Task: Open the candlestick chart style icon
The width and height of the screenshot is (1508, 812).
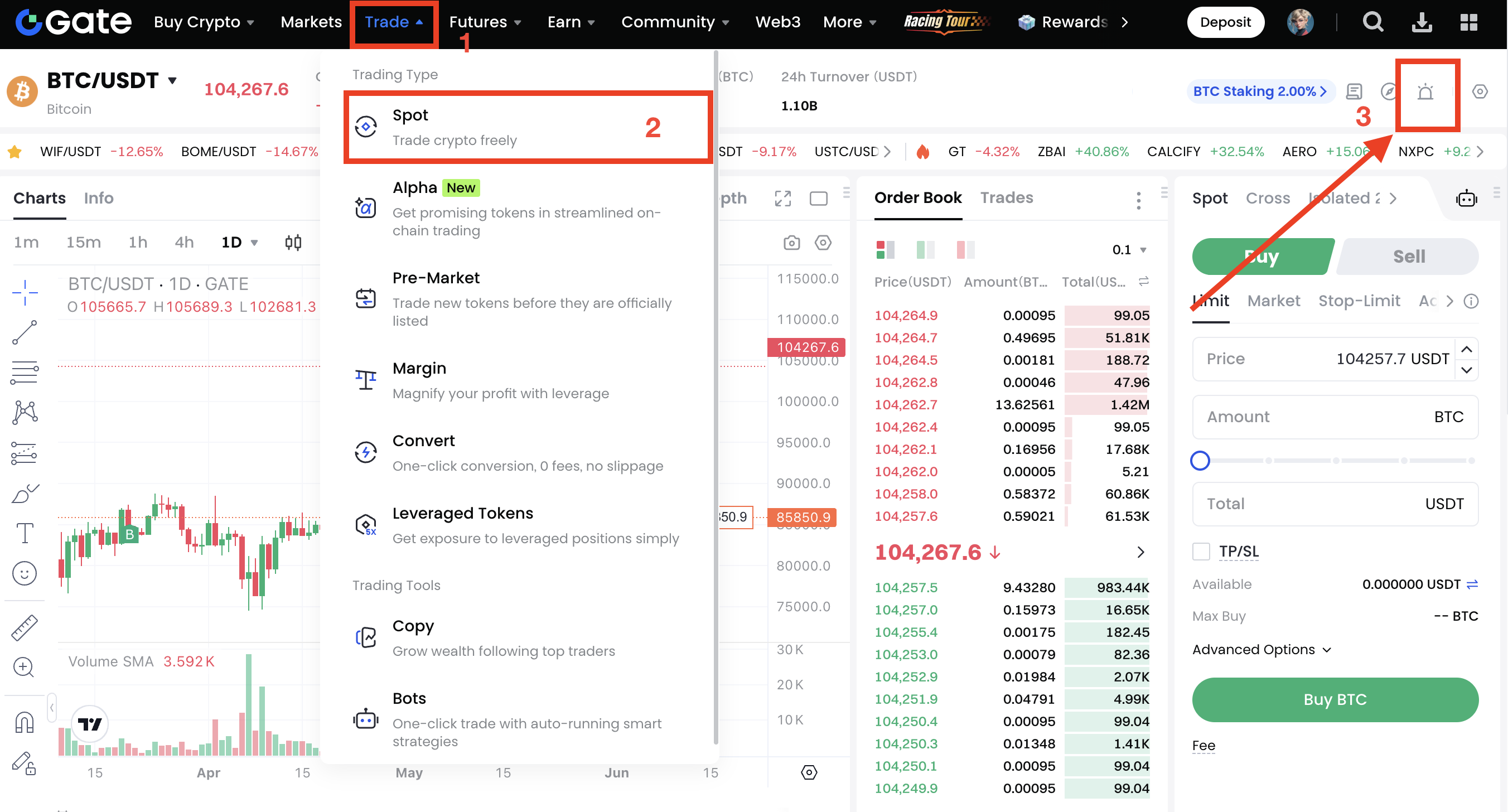Action: tap(293, 243)
